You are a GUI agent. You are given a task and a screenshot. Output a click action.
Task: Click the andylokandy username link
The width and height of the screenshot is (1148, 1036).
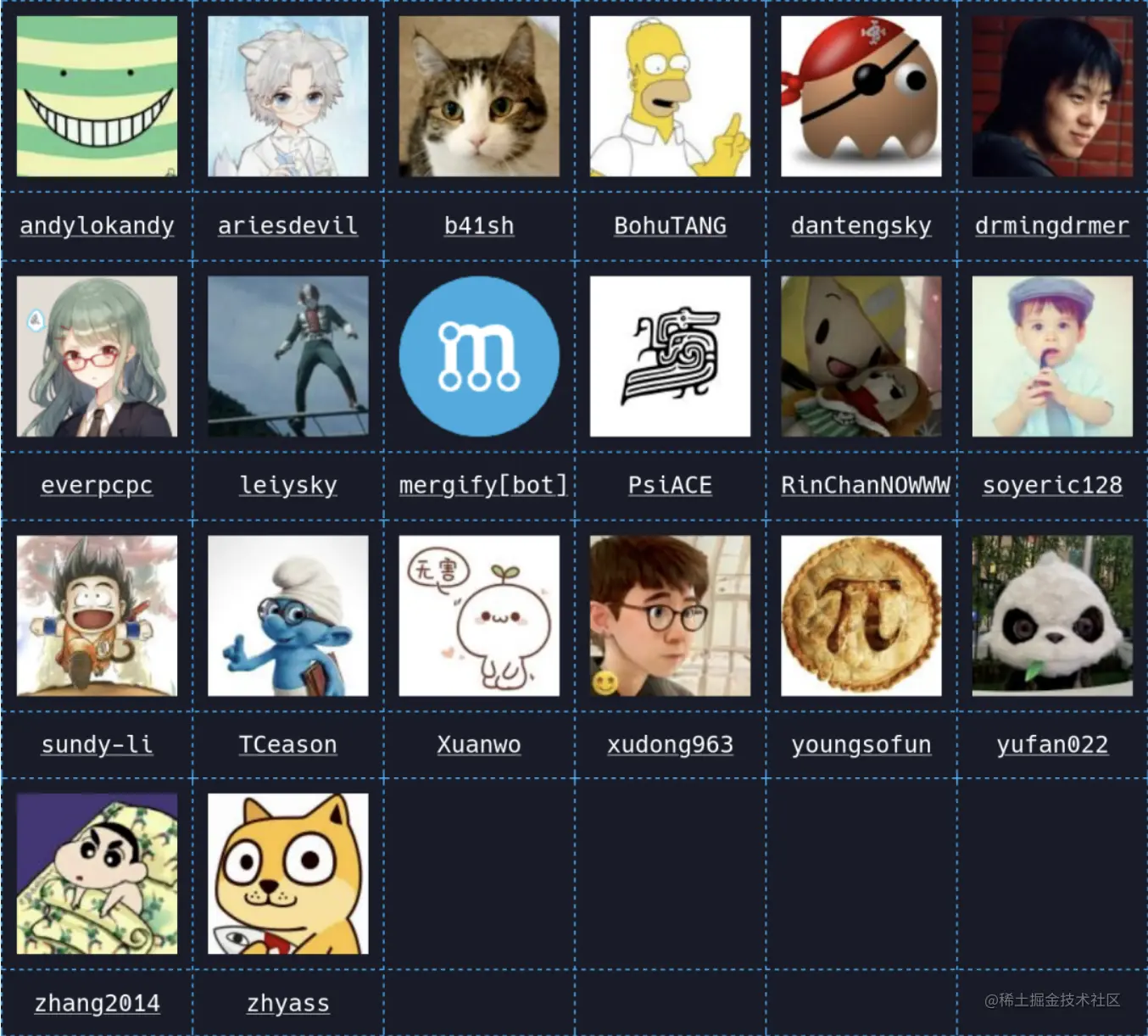point(97,226)
